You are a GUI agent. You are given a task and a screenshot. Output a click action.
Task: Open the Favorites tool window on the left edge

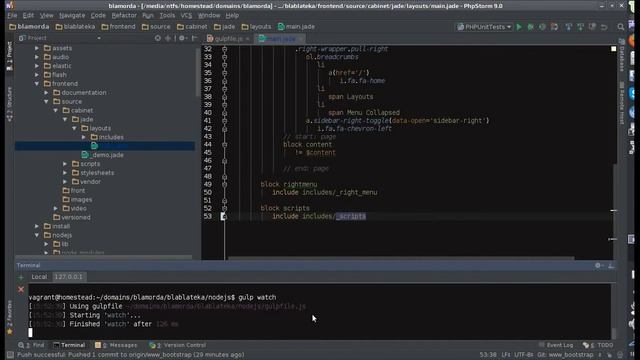pos(9,318)
